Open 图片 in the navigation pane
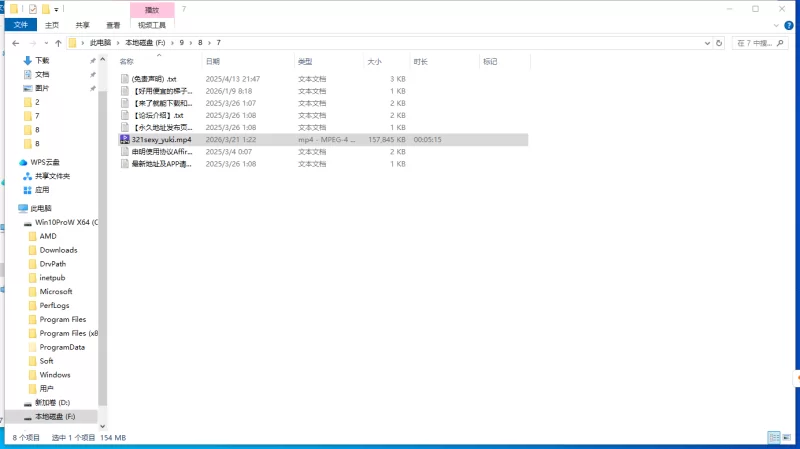Screen dimensions: 800x449 [x=42, y=88]
